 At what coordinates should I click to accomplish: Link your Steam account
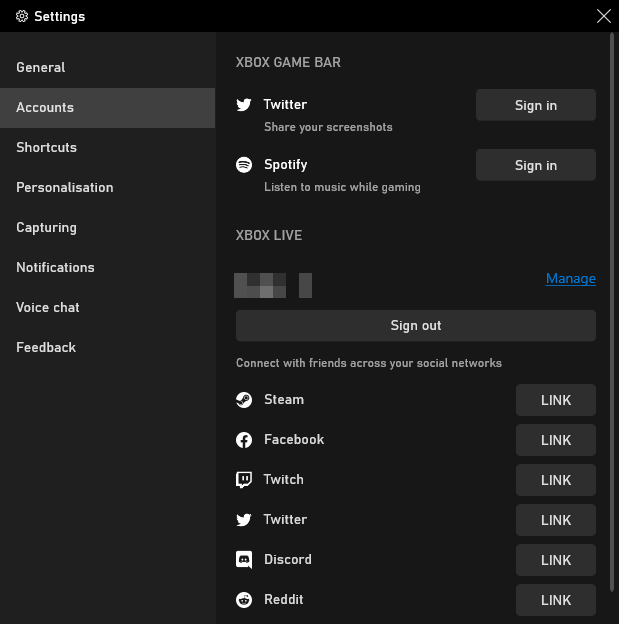(x=556, y=400)
